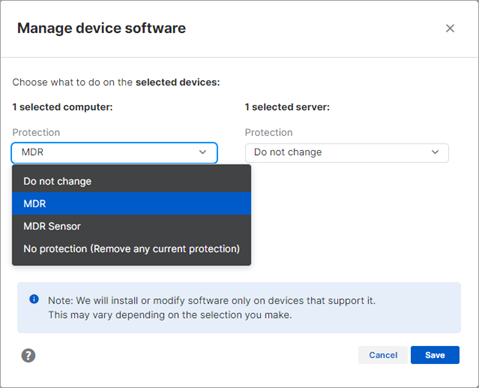This screenshot has width=479, height=388.
Task: Select No protection (Remove any current protection)
Action: [131, 249]
